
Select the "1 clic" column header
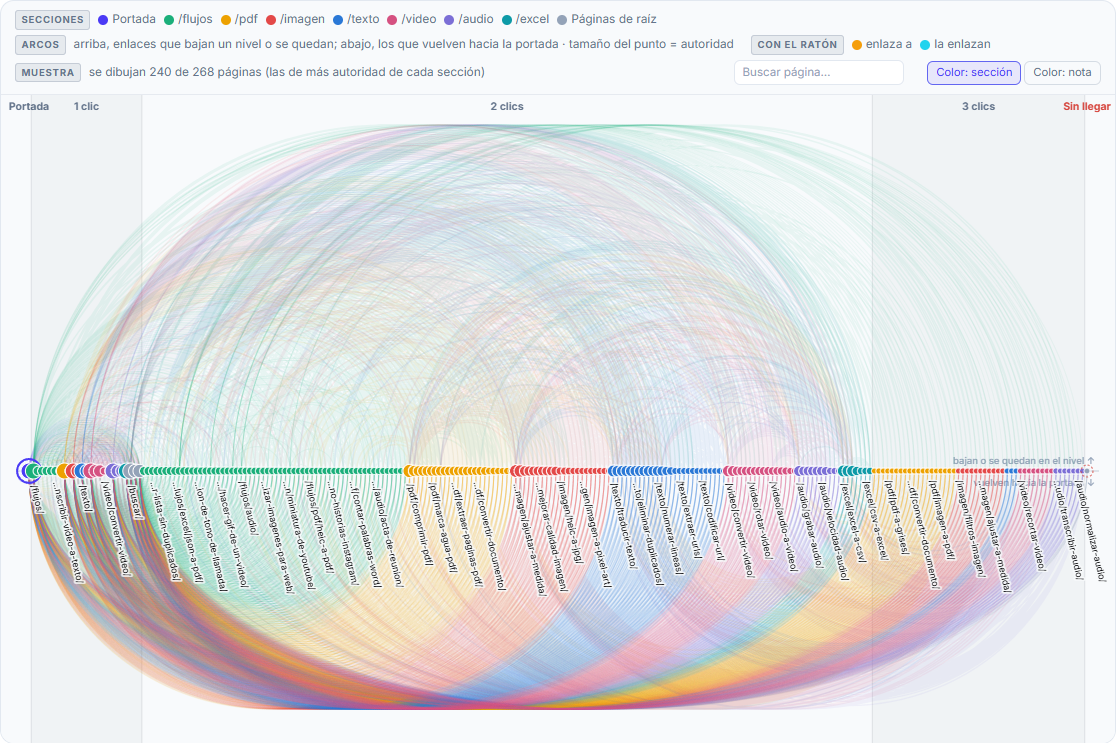pos(86,107)
